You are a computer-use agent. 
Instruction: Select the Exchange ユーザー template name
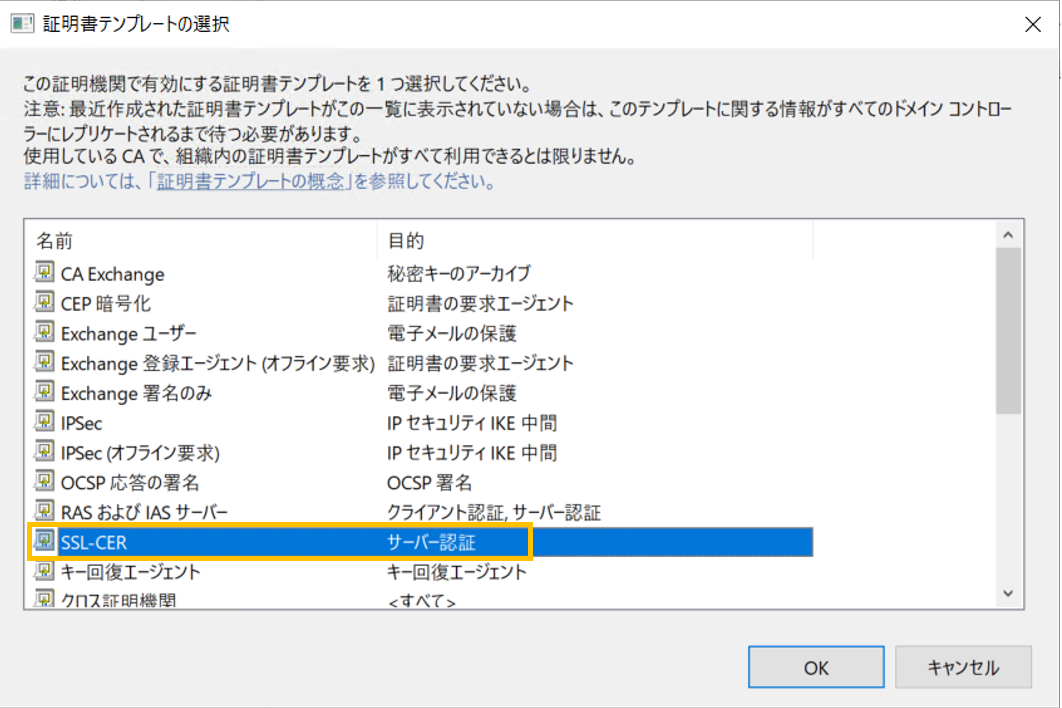(129, 333)
